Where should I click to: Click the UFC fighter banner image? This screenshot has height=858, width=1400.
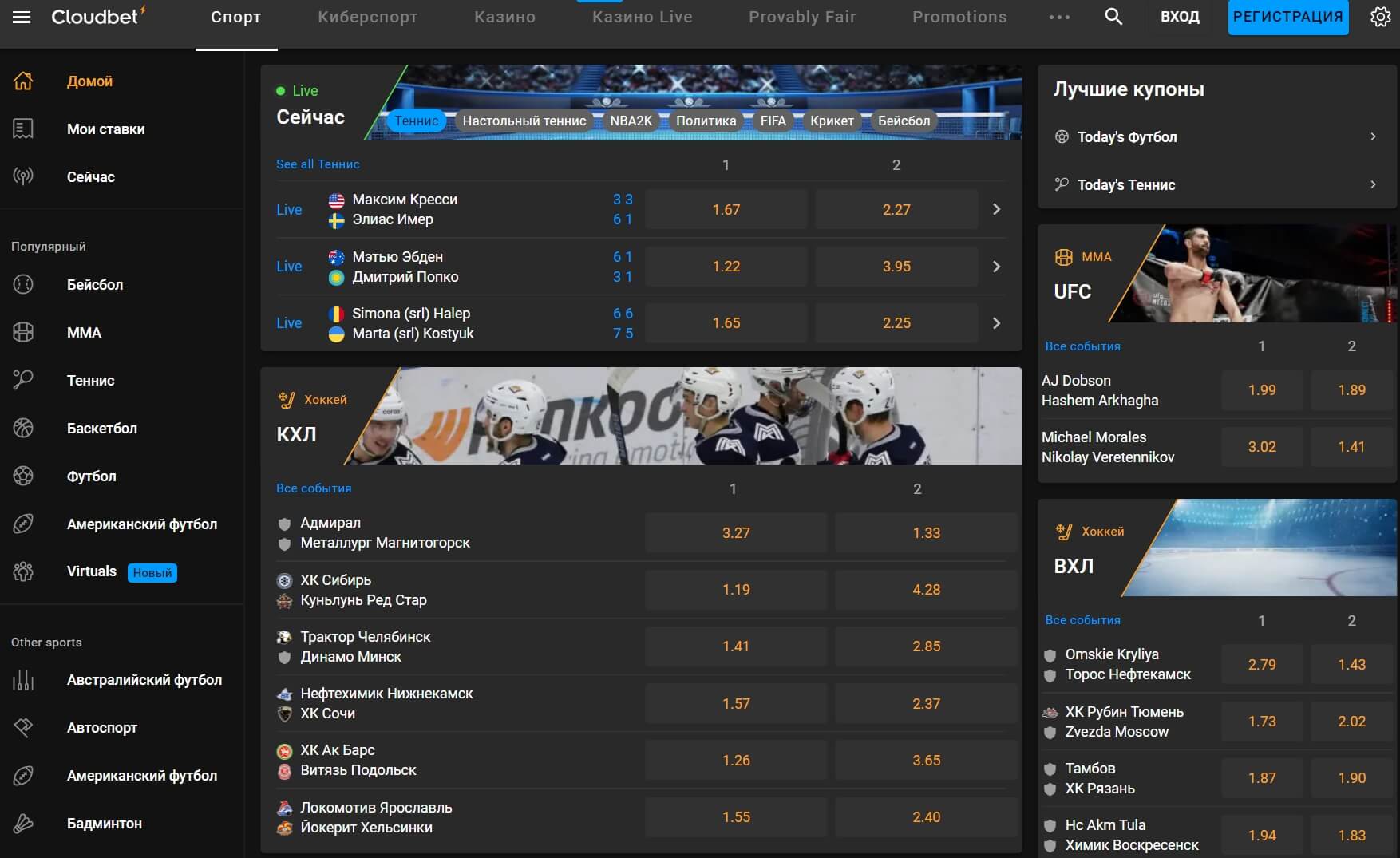1253,273
